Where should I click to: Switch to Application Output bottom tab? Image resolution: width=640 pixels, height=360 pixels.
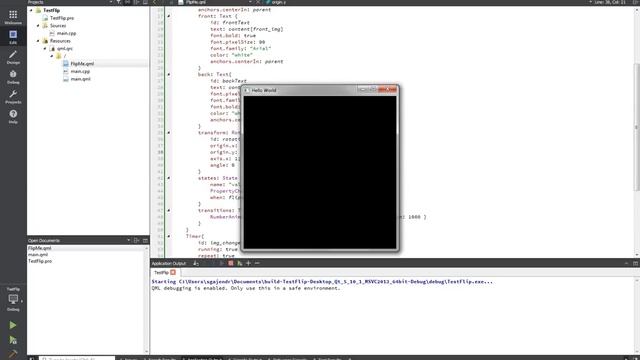tap(203, 358)
